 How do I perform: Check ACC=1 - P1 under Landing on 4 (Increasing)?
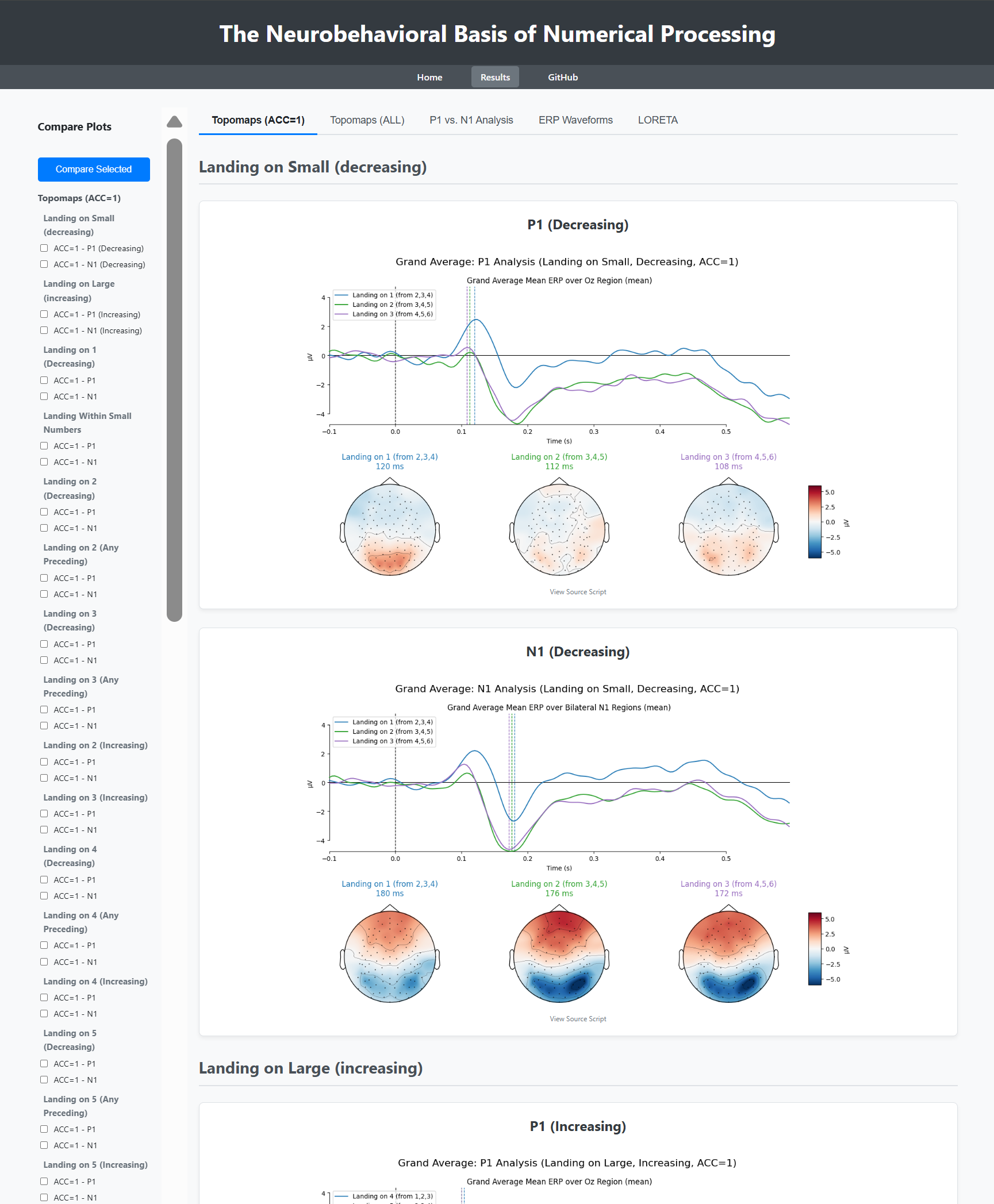click(44, 998)
